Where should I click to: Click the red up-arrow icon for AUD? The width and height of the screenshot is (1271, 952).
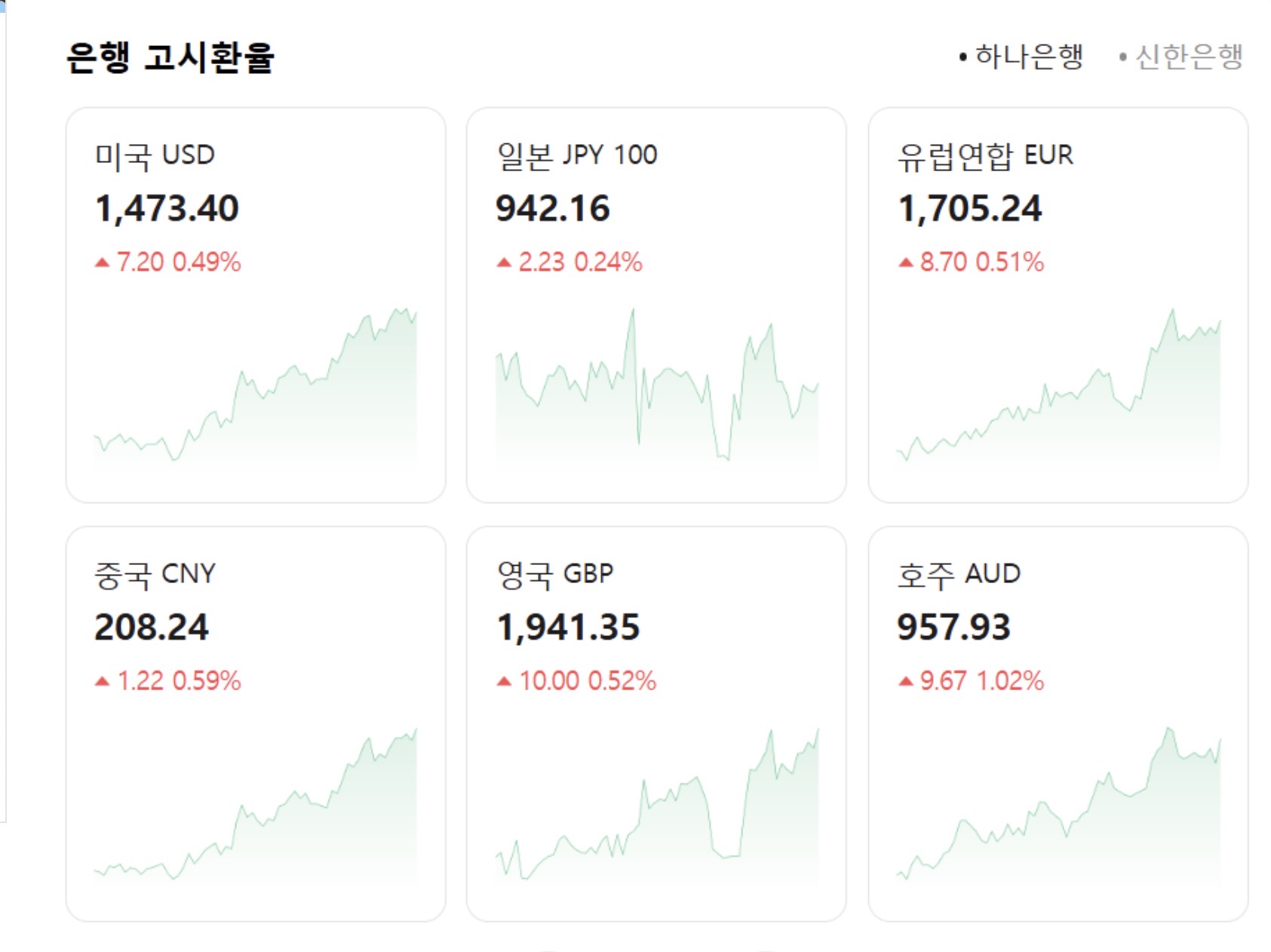(x=906, y=681)
